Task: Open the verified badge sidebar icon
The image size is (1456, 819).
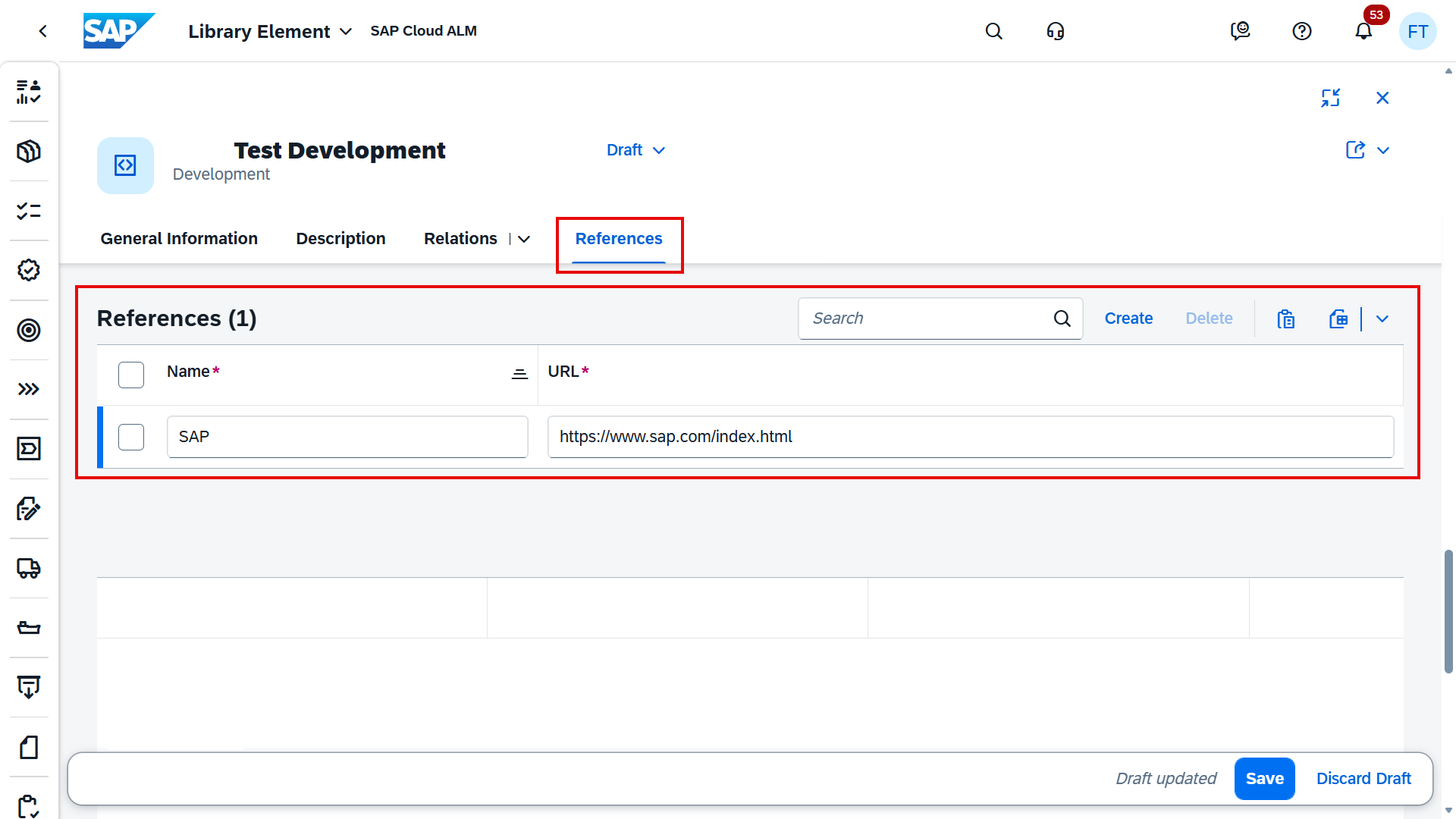Action: (29, 270)
